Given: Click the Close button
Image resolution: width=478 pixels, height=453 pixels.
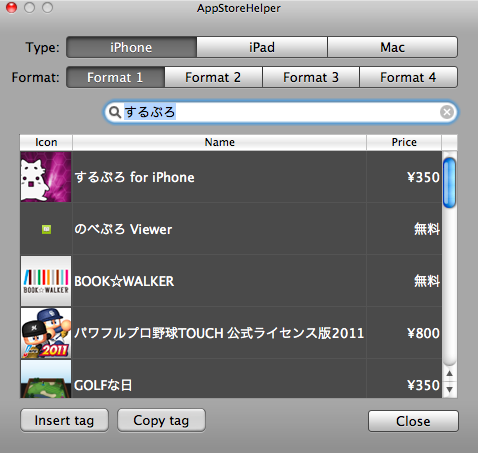Looking at the screenshot, I should pos(413,421).
